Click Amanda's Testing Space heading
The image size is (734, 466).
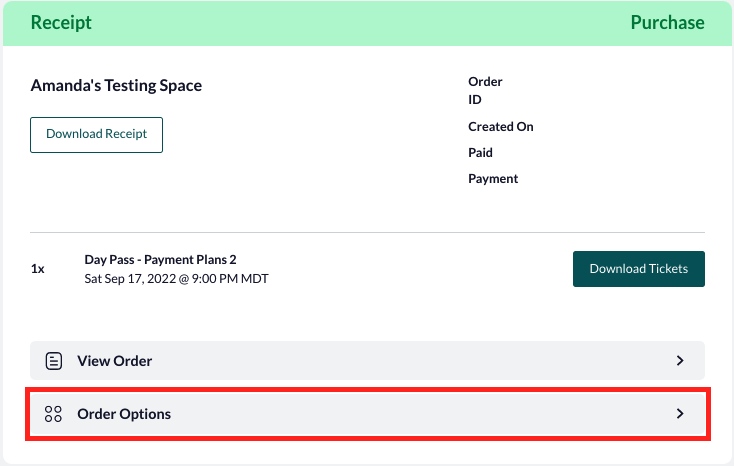coord(116,86)
